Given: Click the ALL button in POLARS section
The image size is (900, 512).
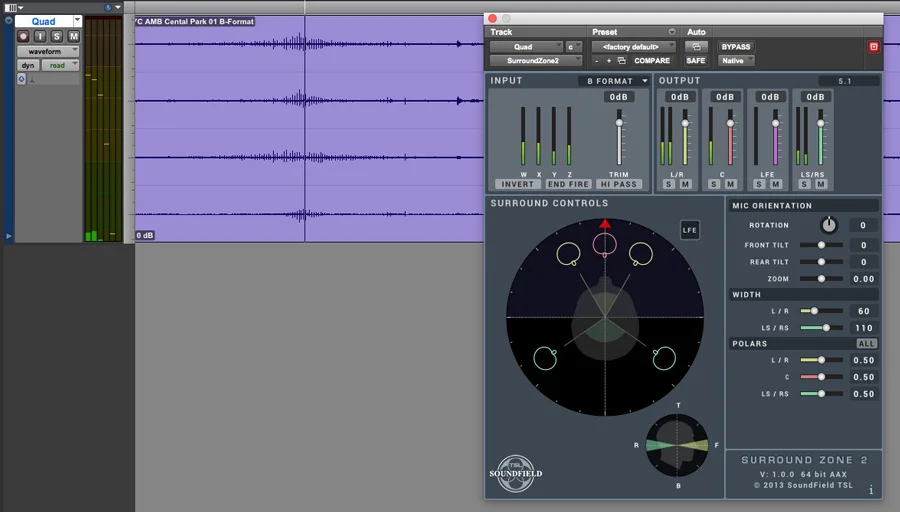Looking at the screenshot, I should tap(866, 343).
